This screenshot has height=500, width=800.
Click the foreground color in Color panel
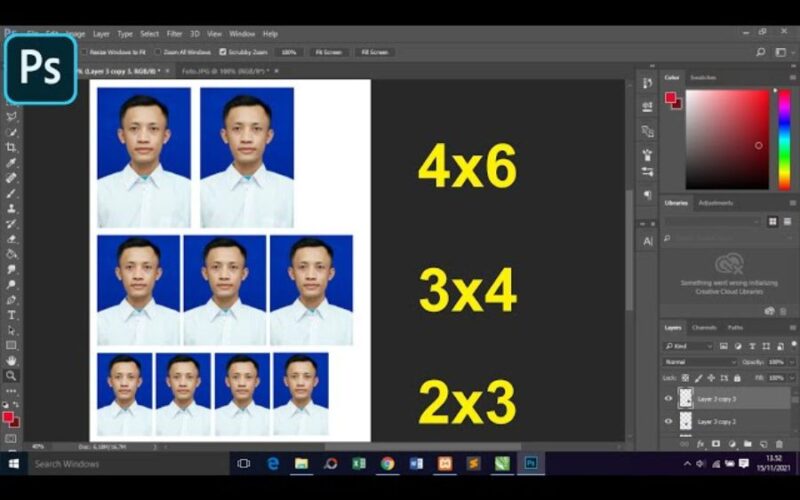670,97
